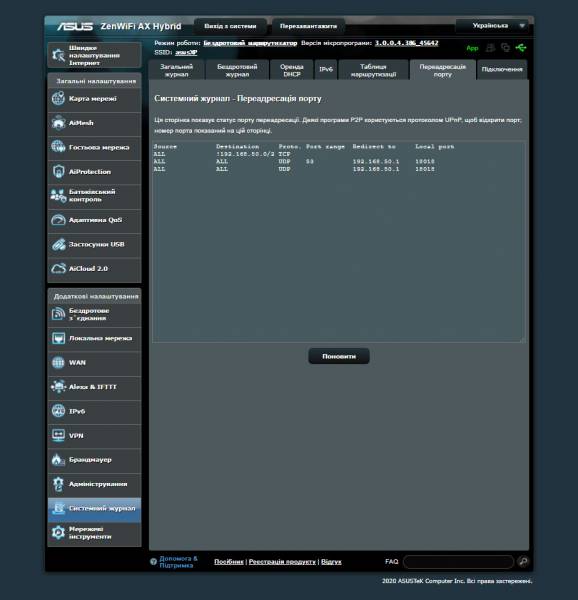The image size is (578, 600).
Task: Click the FAQ search magnifier icon
Action: pyautogui.click(x=523, y=561)
